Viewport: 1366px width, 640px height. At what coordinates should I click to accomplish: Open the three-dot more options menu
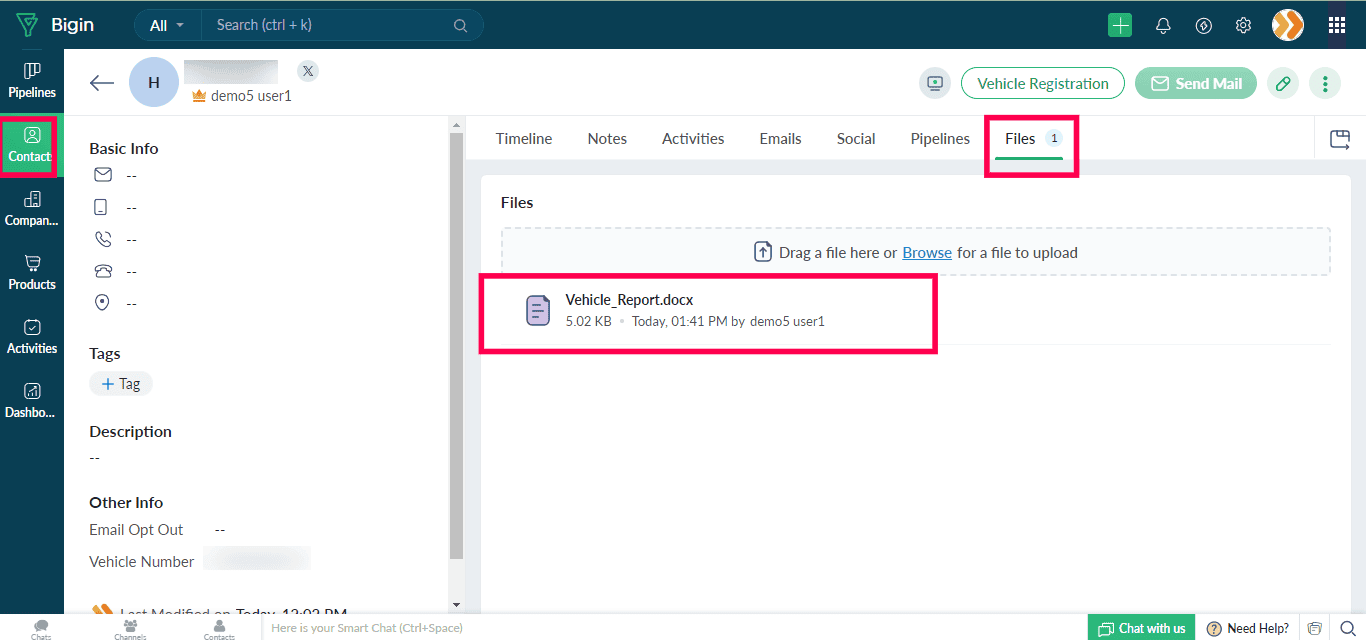[1325, 83]
